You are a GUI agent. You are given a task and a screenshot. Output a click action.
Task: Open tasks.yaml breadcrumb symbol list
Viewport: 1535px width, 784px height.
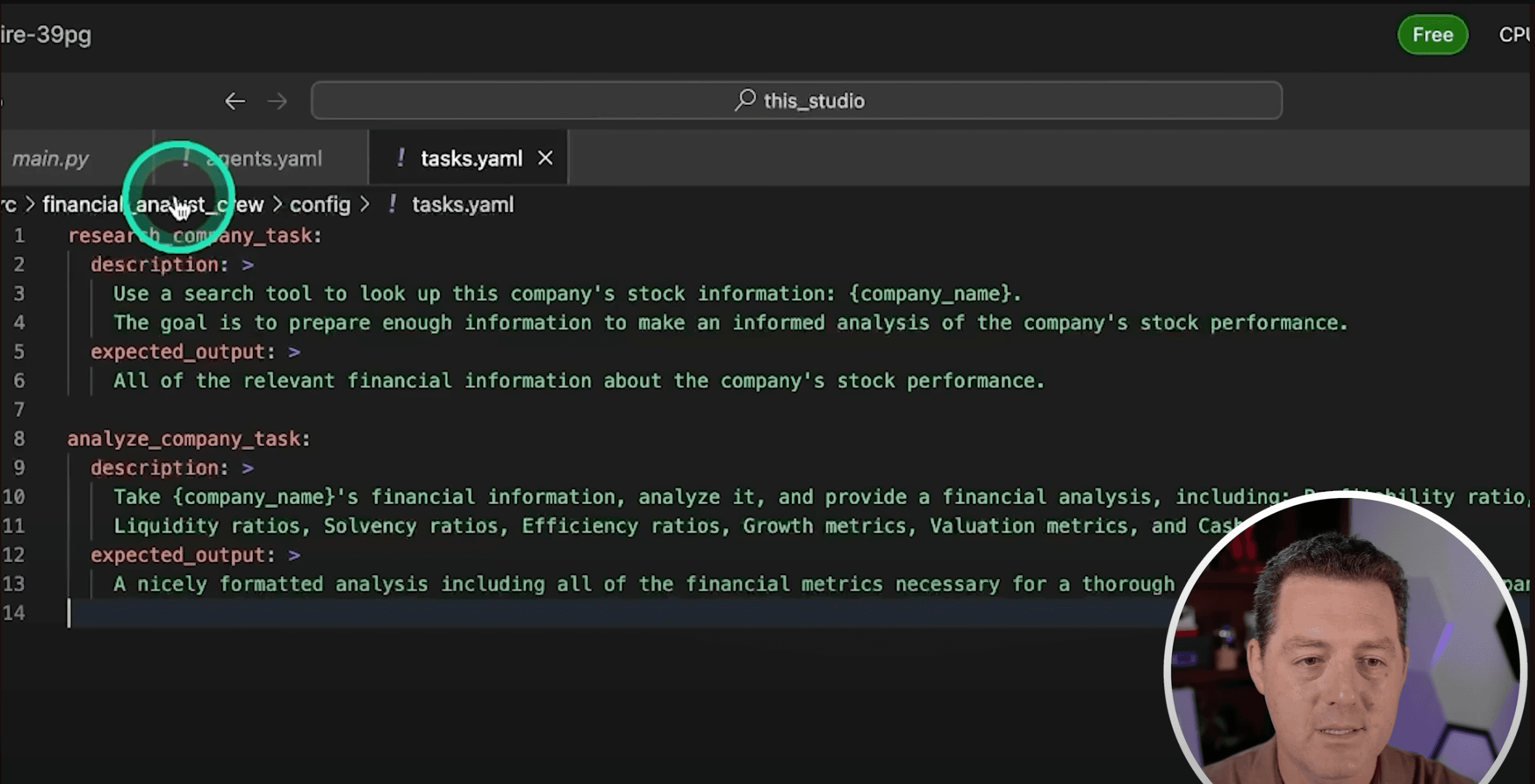(x=463, y=204)
